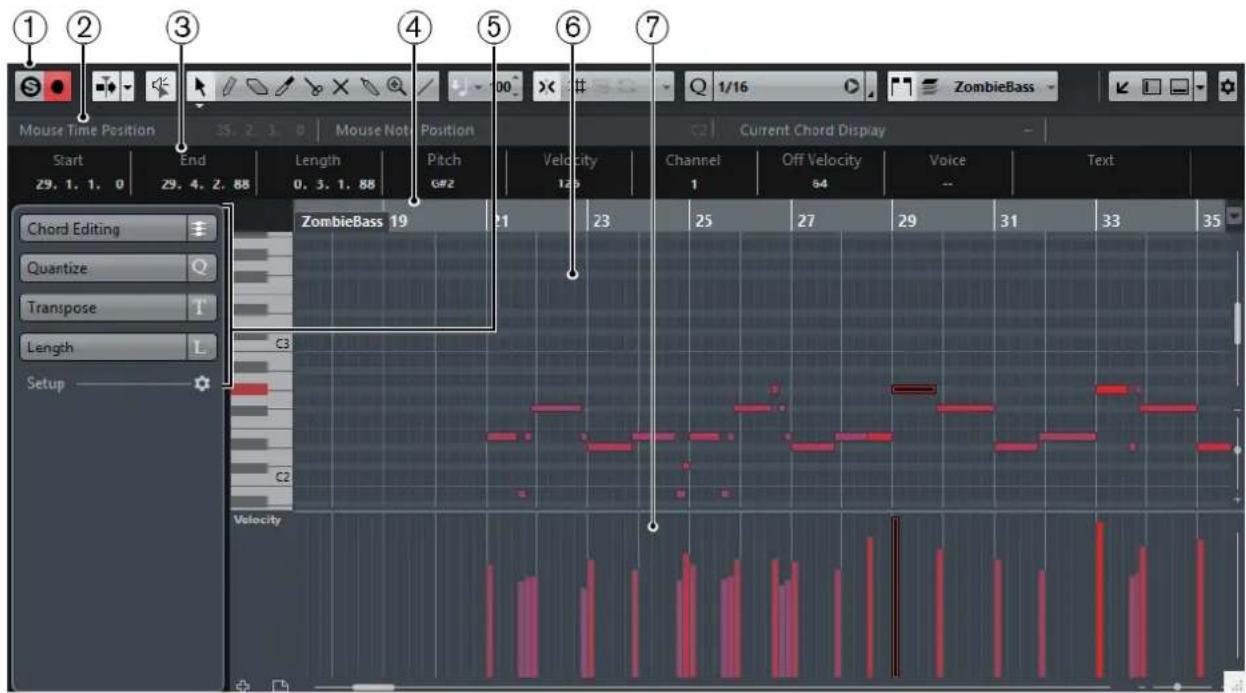Click the open in separate window arrow icon
This screenshot has width=1246, height=693.
click(x=1123, y=87)
